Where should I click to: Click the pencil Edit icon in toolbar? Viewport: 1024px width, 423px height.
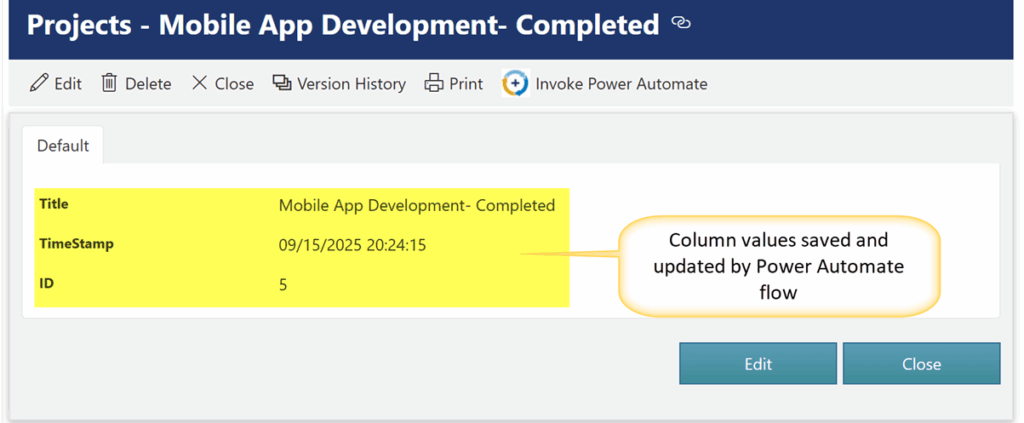39,84
